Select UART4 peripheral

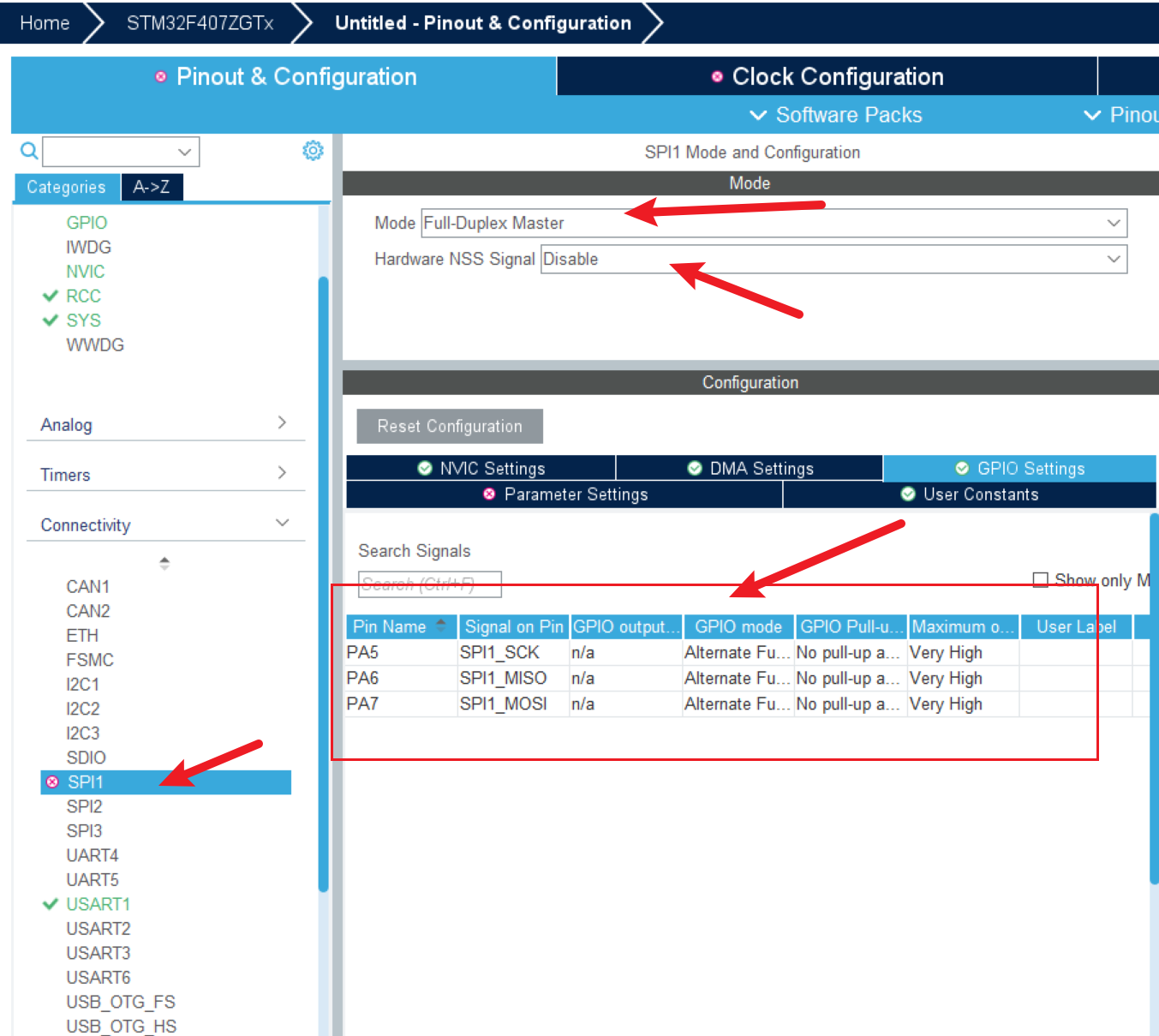92,855
